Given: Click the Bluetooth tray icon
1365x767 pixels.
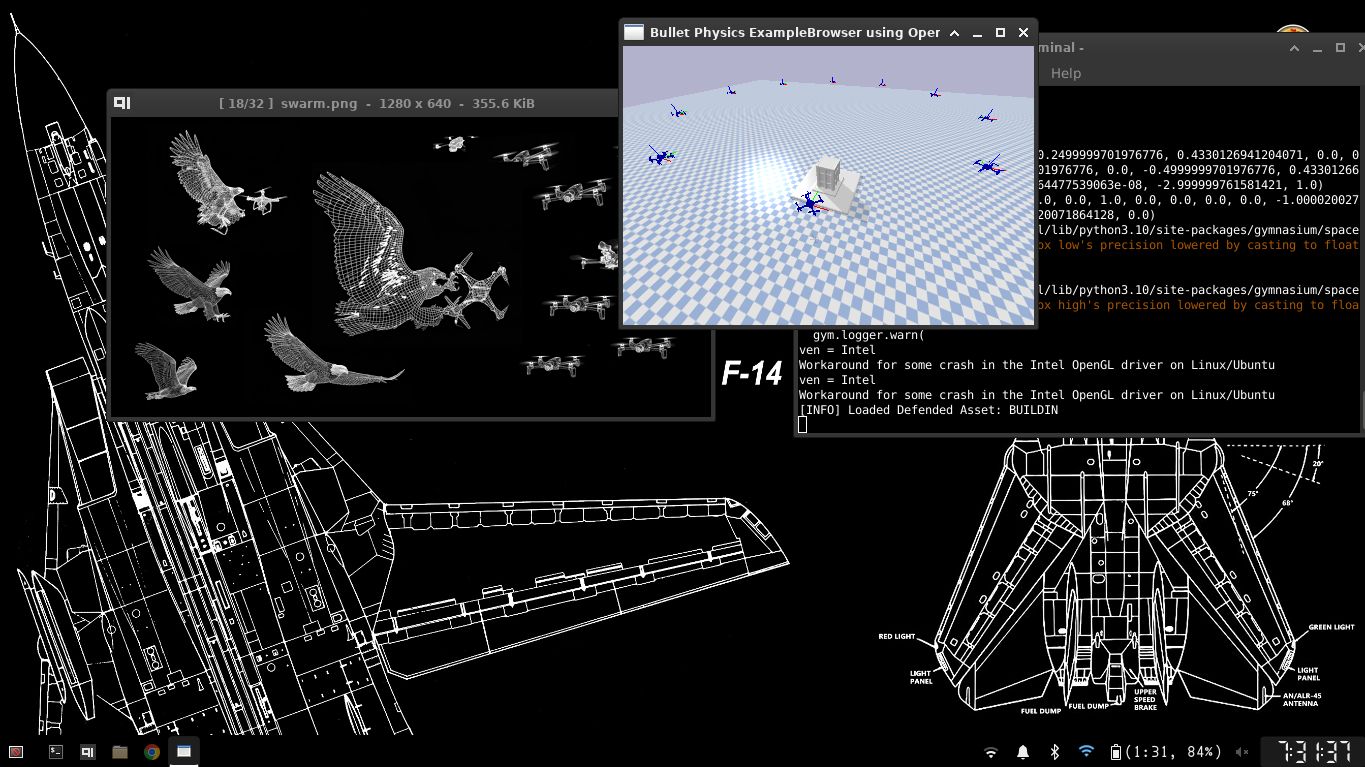Looking at the screenshot, I should tap(1054, 751).
